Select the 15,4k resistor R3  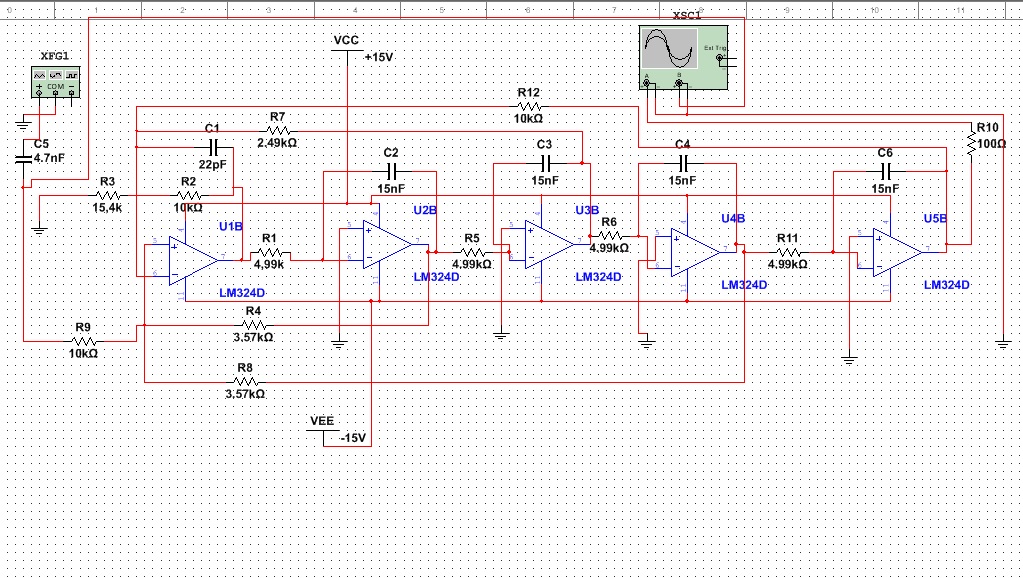pyautogui.click(x=107, y=194)
